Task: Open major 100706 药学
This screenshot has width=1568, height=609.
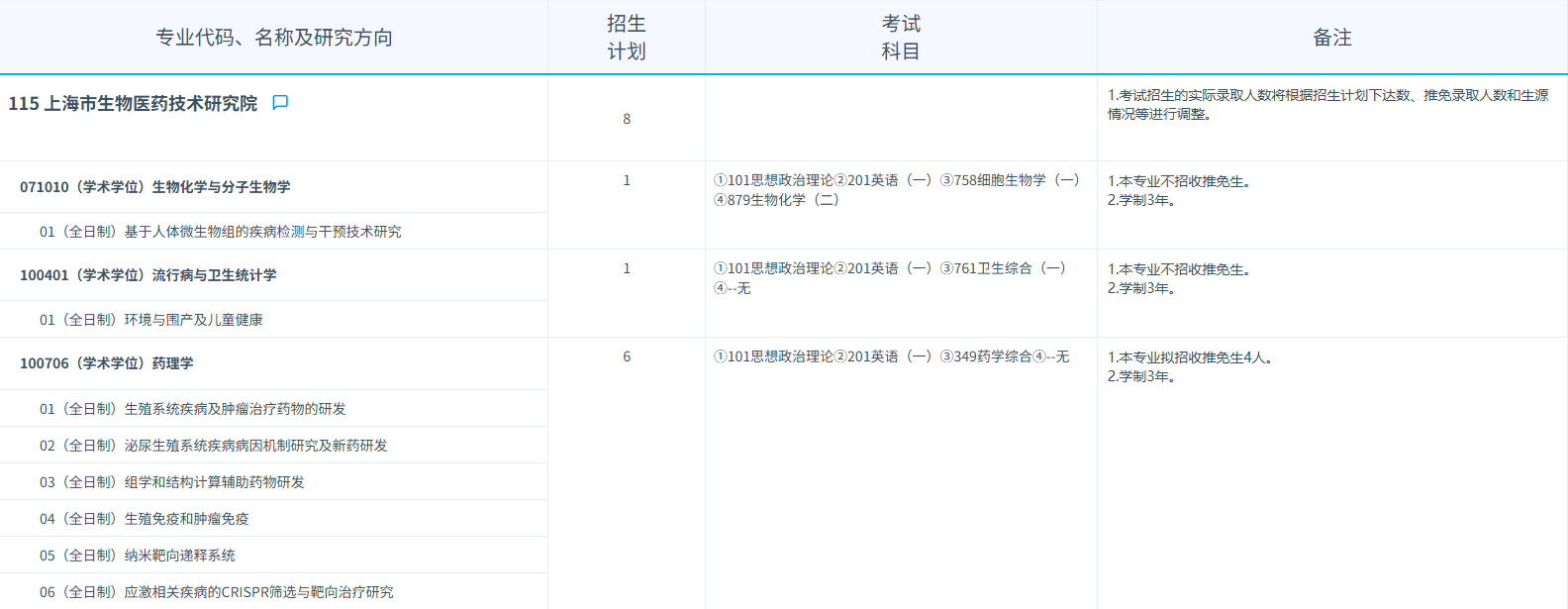Action: [107, 363]
